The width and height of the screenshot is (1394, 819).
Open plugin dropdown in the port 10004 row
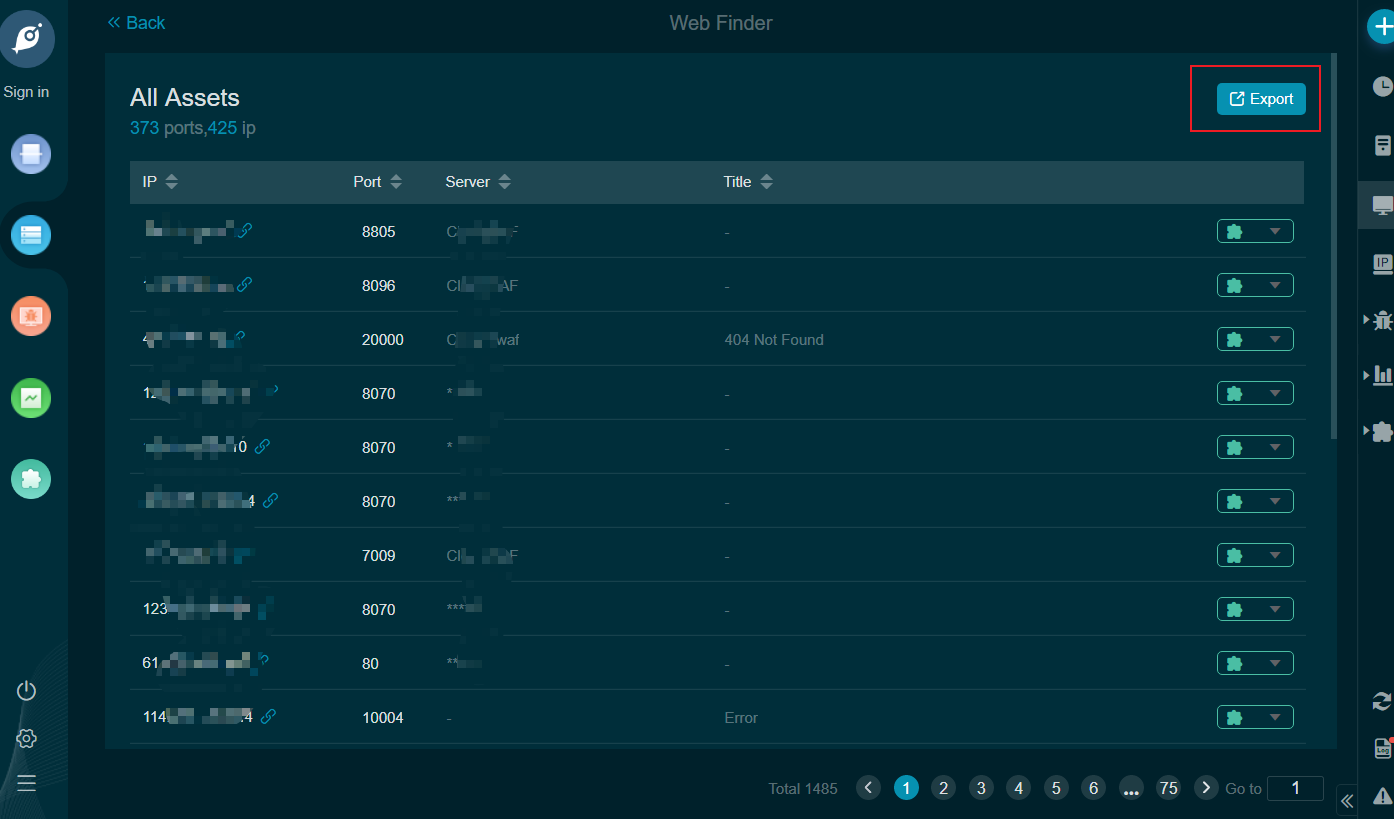click(1255, 717)
